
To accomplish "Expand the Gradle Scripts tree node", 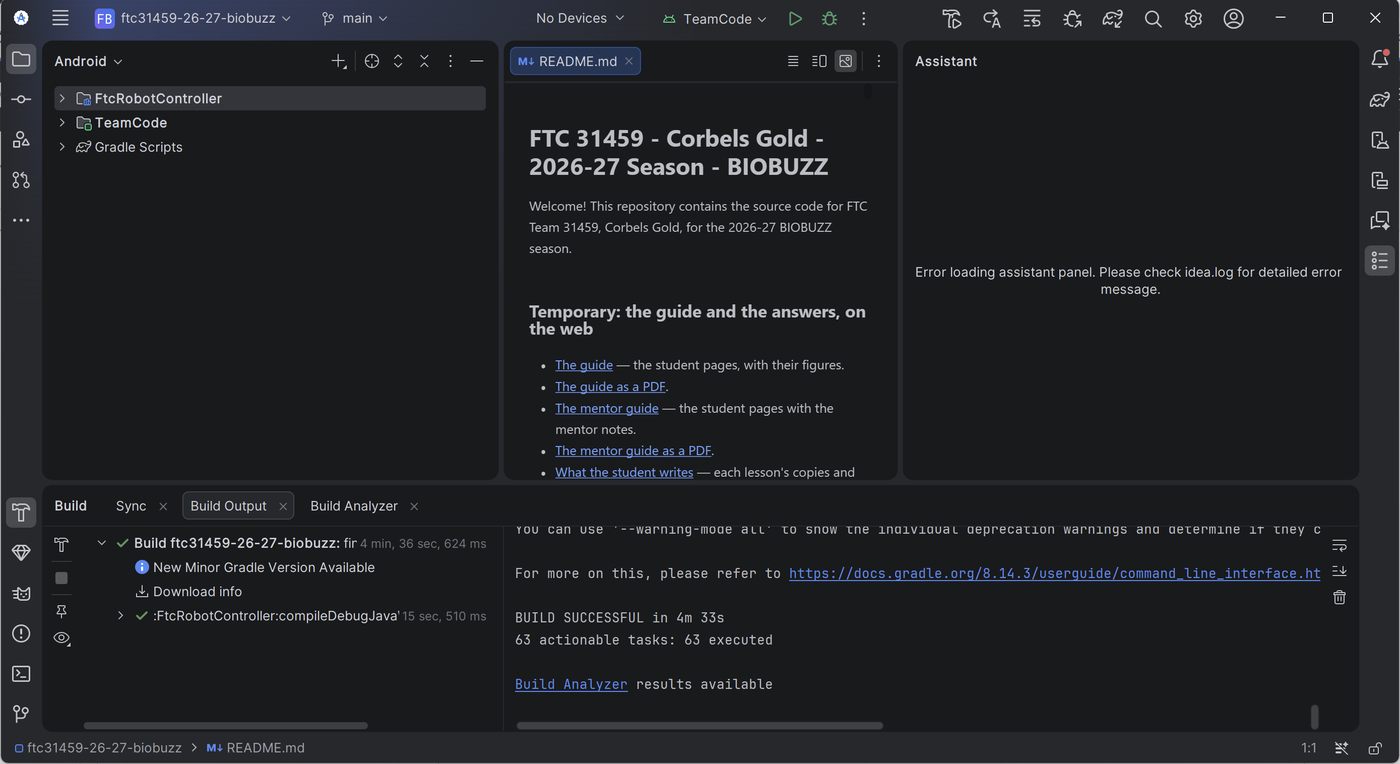I will [x=62, y=147].
